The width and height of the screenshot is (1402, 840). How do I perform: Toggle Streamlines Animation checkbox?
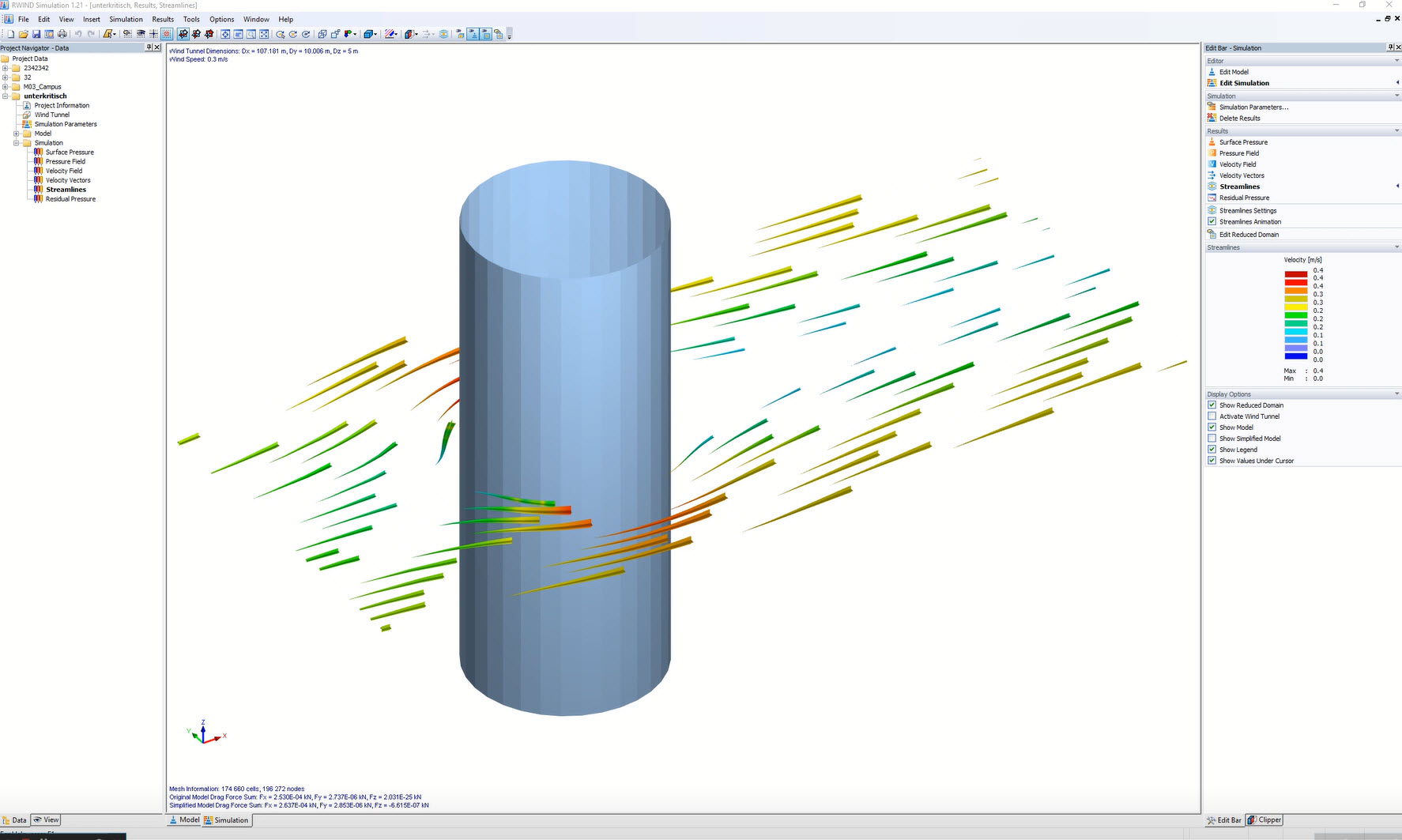1212,221
